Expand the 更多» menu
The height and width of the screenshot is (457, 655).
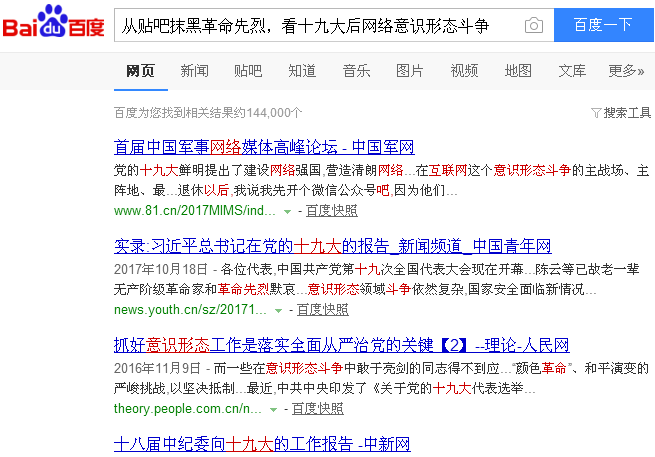tap(626, 71)
